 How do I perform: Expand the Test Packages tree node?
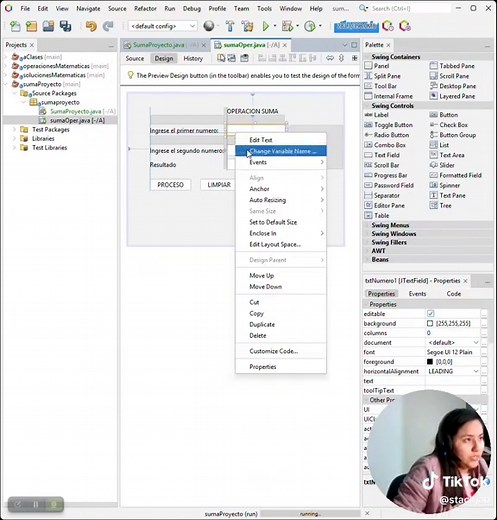(x=14, y=129)
